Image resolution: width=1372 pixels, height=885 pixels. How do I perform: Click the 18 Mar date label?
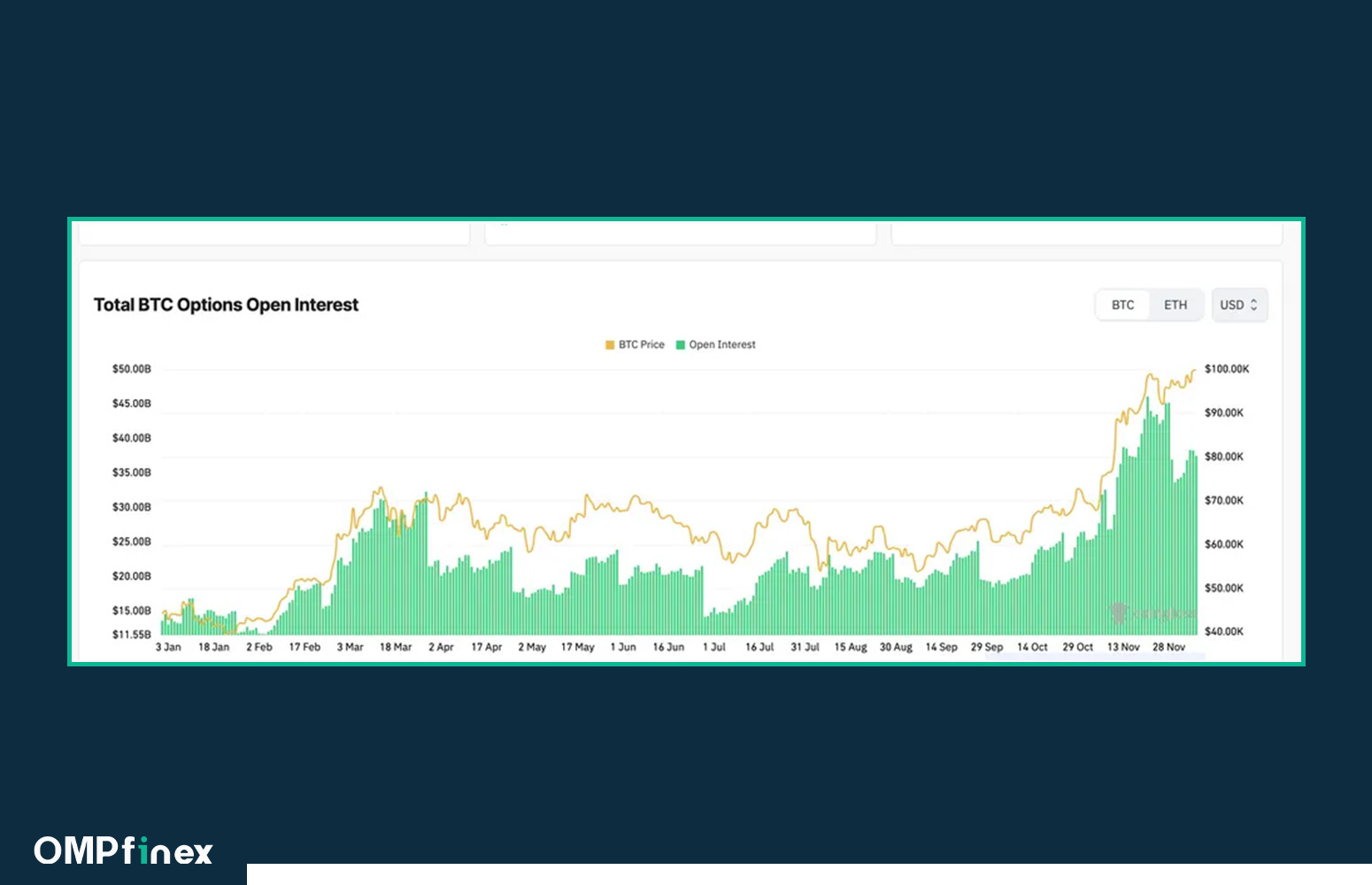pyautogui.click(x=396, y=648)
